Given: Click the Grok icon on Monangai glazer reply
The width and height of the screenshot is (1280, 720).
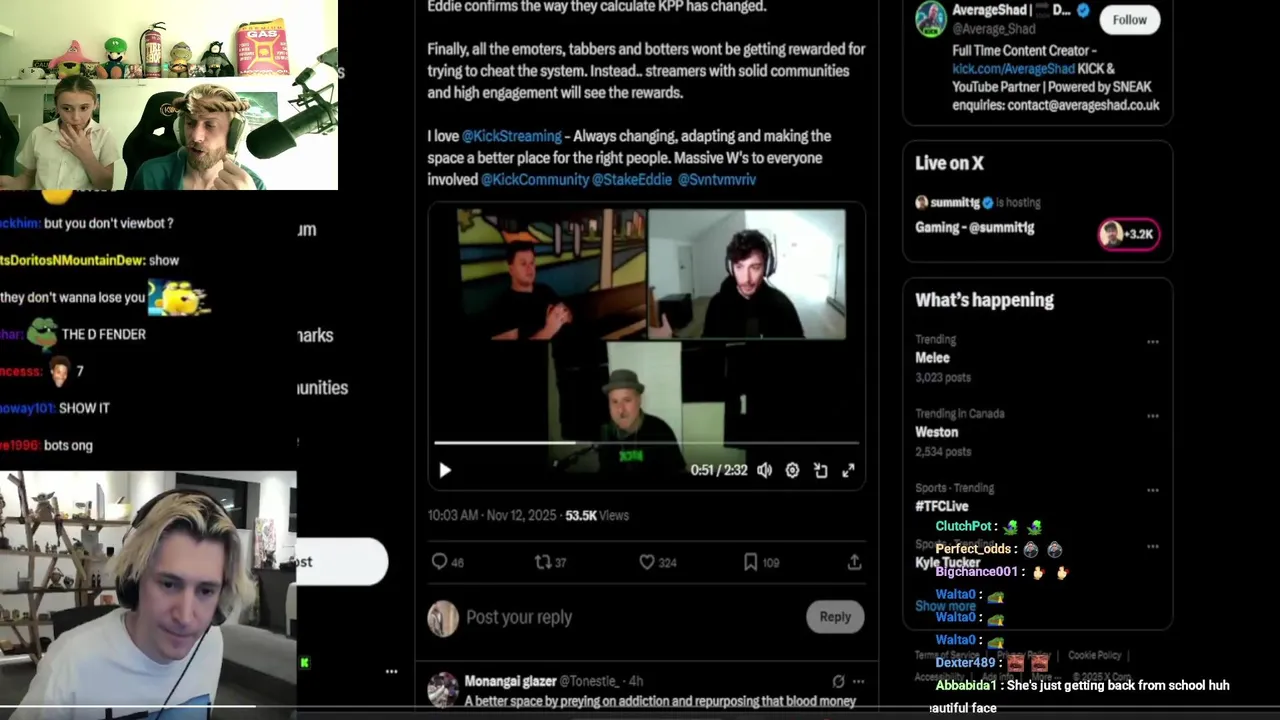Looking at the screenshot, I should pyautogui.click(x=838, y=682).
